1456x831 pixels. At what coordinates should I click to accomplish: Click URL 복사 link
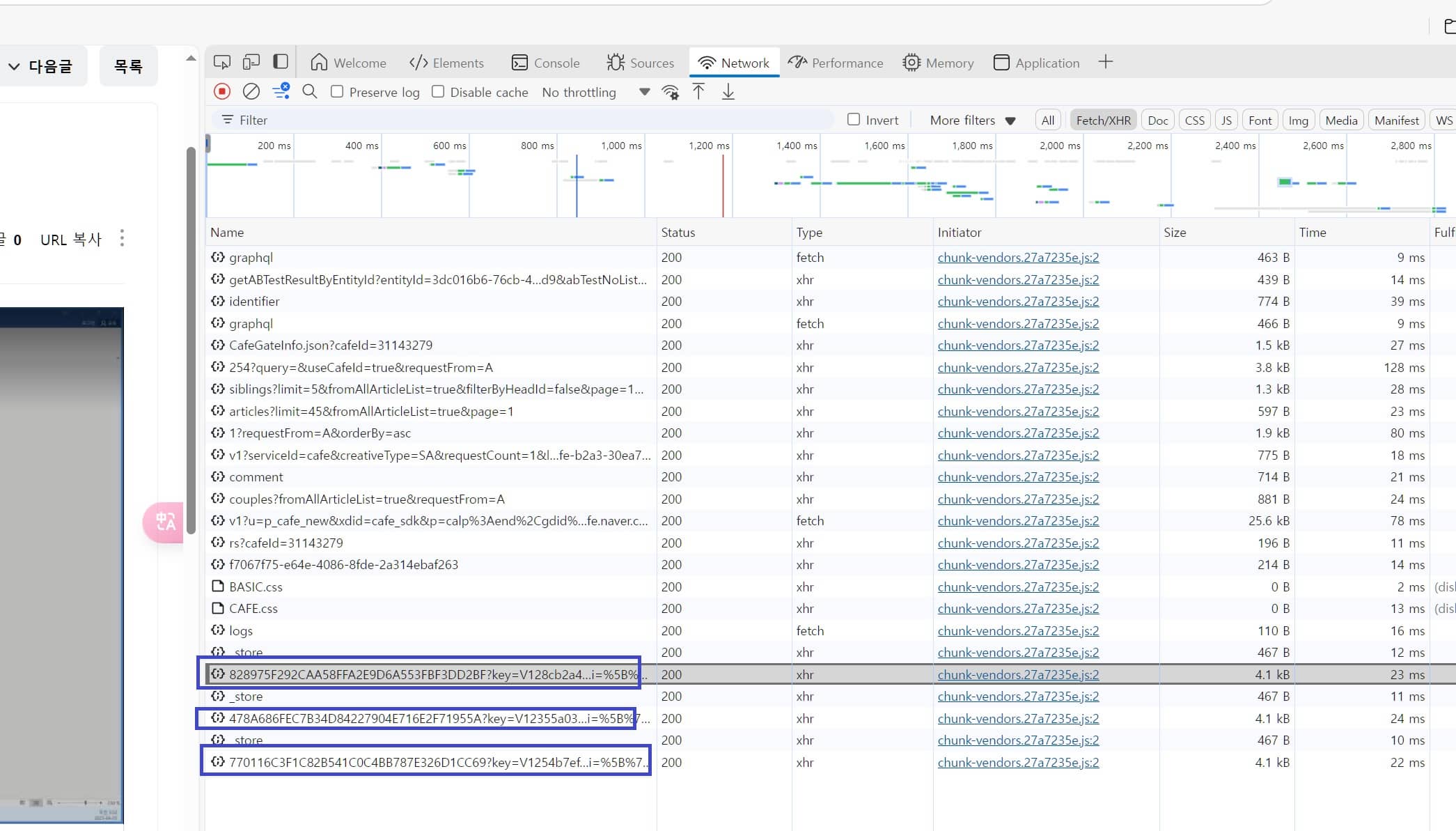click(70, 240)
